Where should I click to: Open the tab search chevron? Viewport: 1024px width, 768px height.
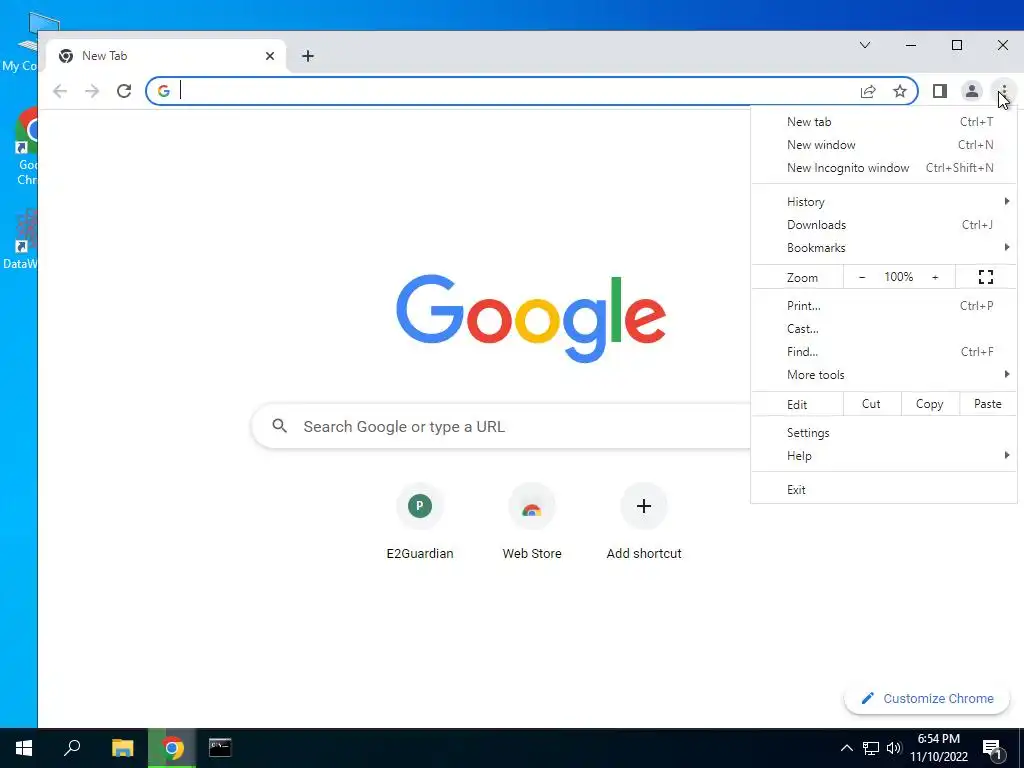pos(865,45)
